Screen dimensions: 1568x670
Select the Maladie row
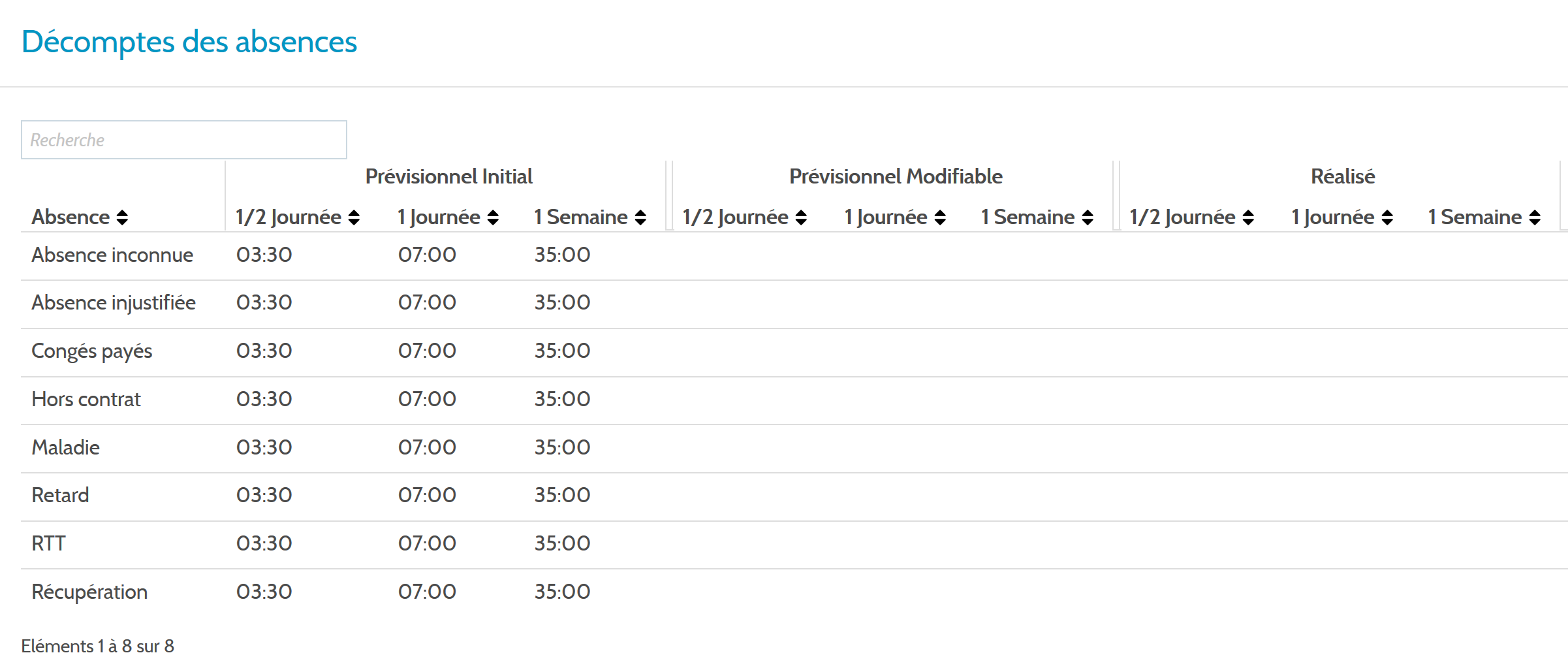click(x=794, y=448)
